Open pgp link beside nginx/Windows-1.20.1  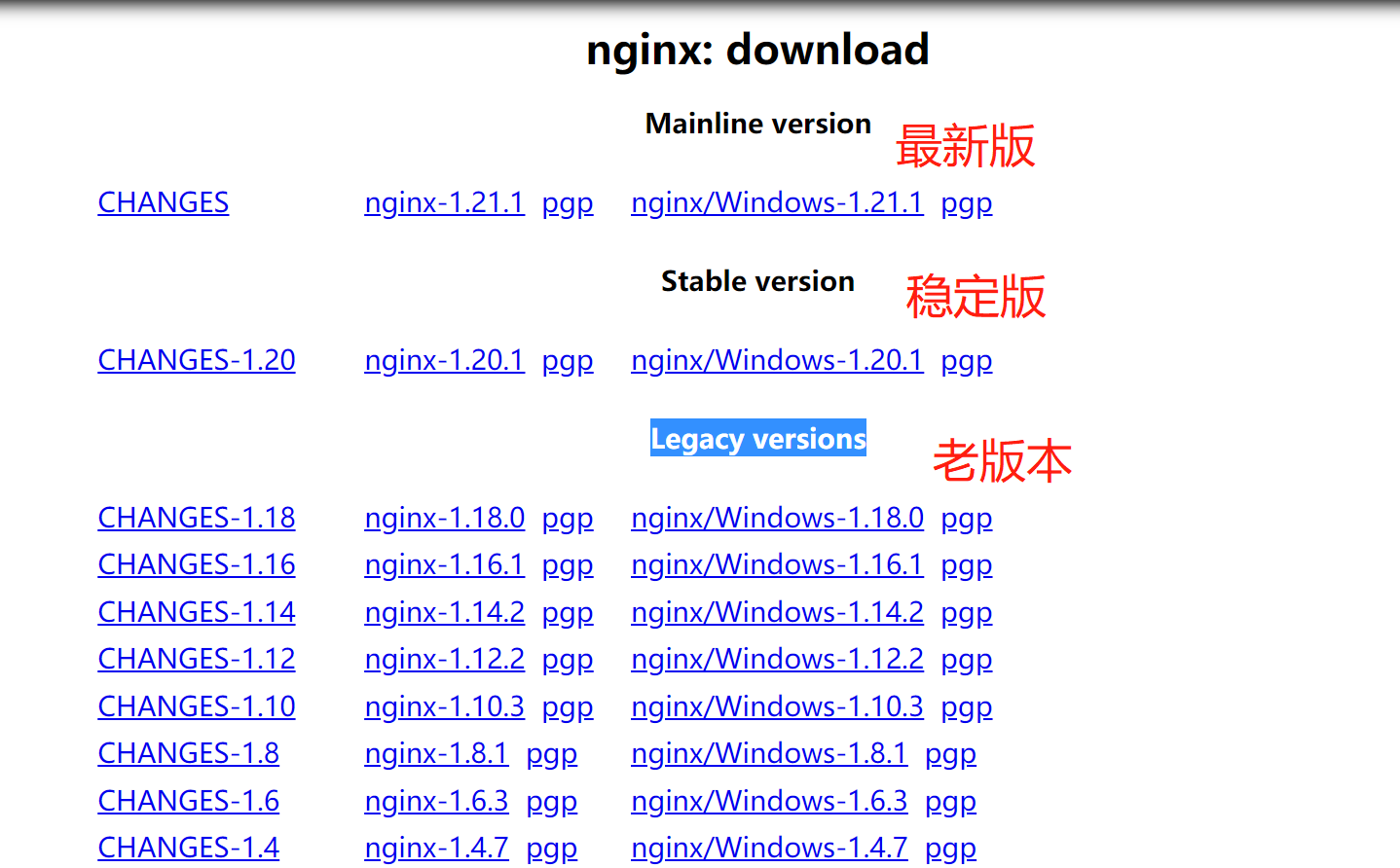(967, 360)
